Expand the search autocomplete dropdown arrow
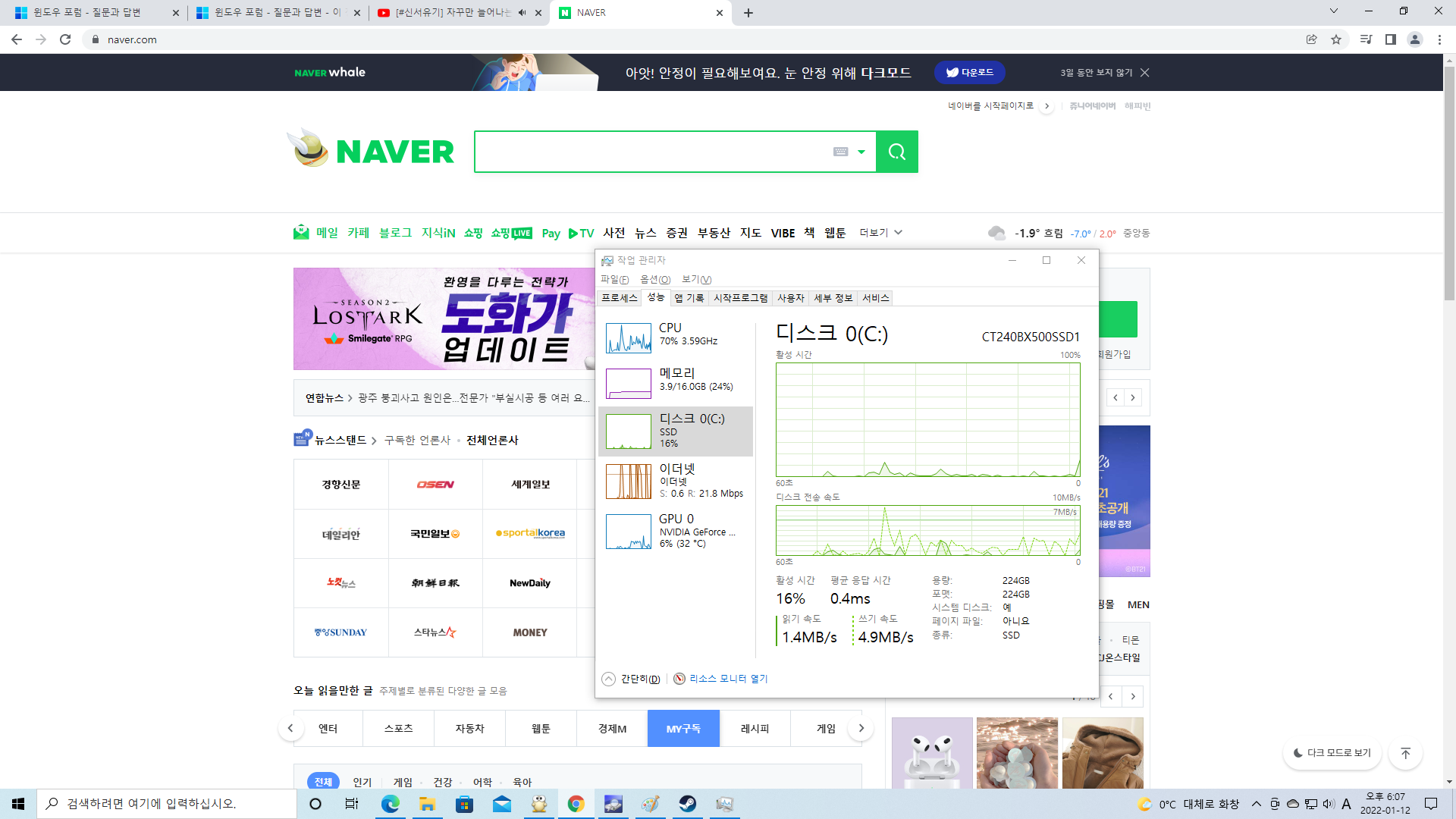This screenshot has height=819, width=1456. [861, 152]
